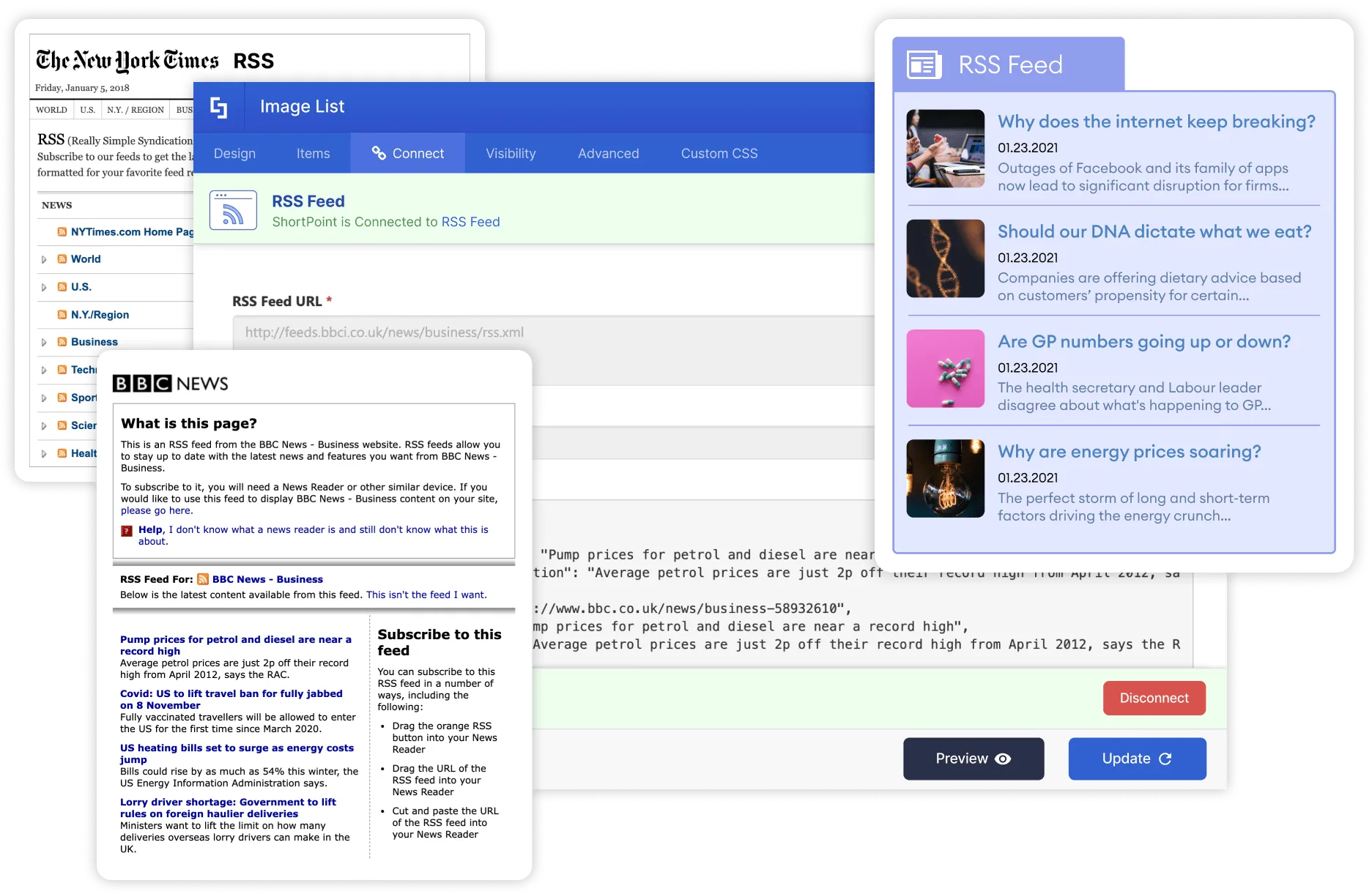The width and height of the screenshot is (1372, 894).
Task: Click WORLD in NYT navigation bar
Action: tap(51, 110)
